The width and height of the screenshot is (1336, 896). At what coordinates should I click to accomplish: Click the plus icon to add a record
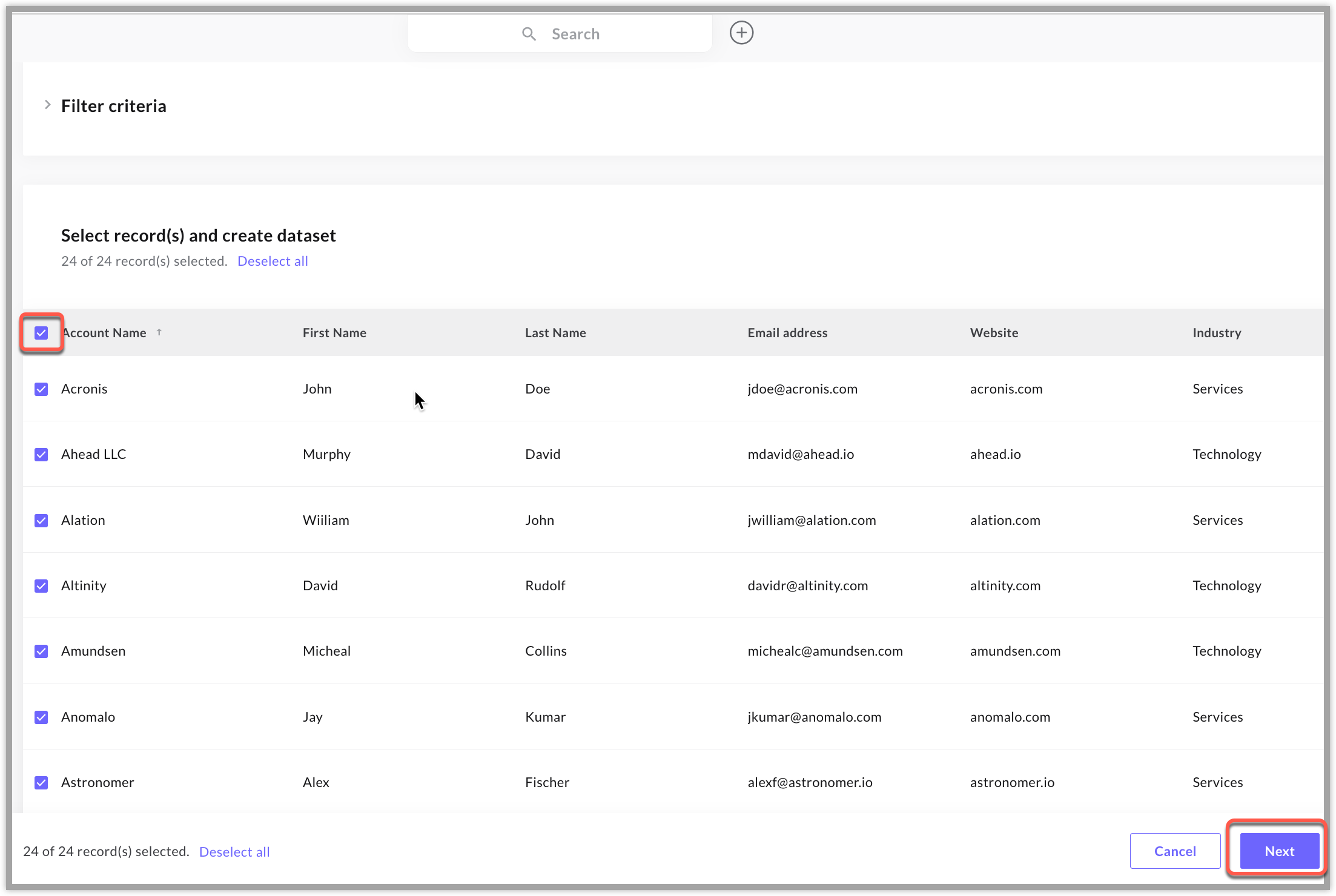coord(741,32)
